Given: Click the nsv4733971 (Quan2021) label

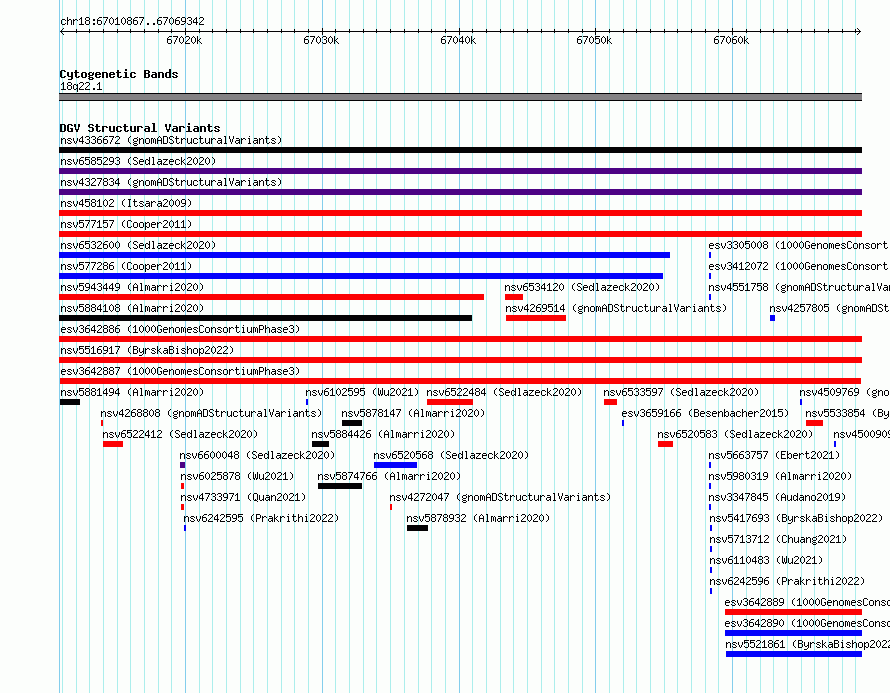Looking at the screenshot, I should [243, 497].
